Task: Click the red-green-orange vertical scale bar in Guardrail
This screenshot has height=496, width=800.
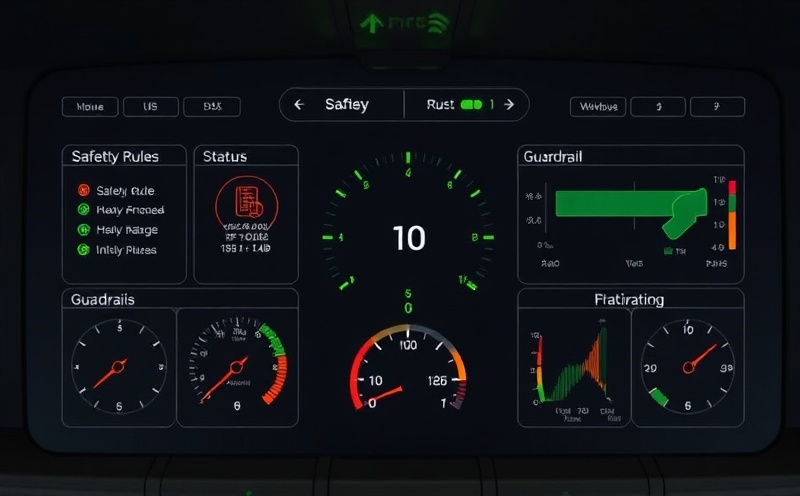Action: coord(732,215)
